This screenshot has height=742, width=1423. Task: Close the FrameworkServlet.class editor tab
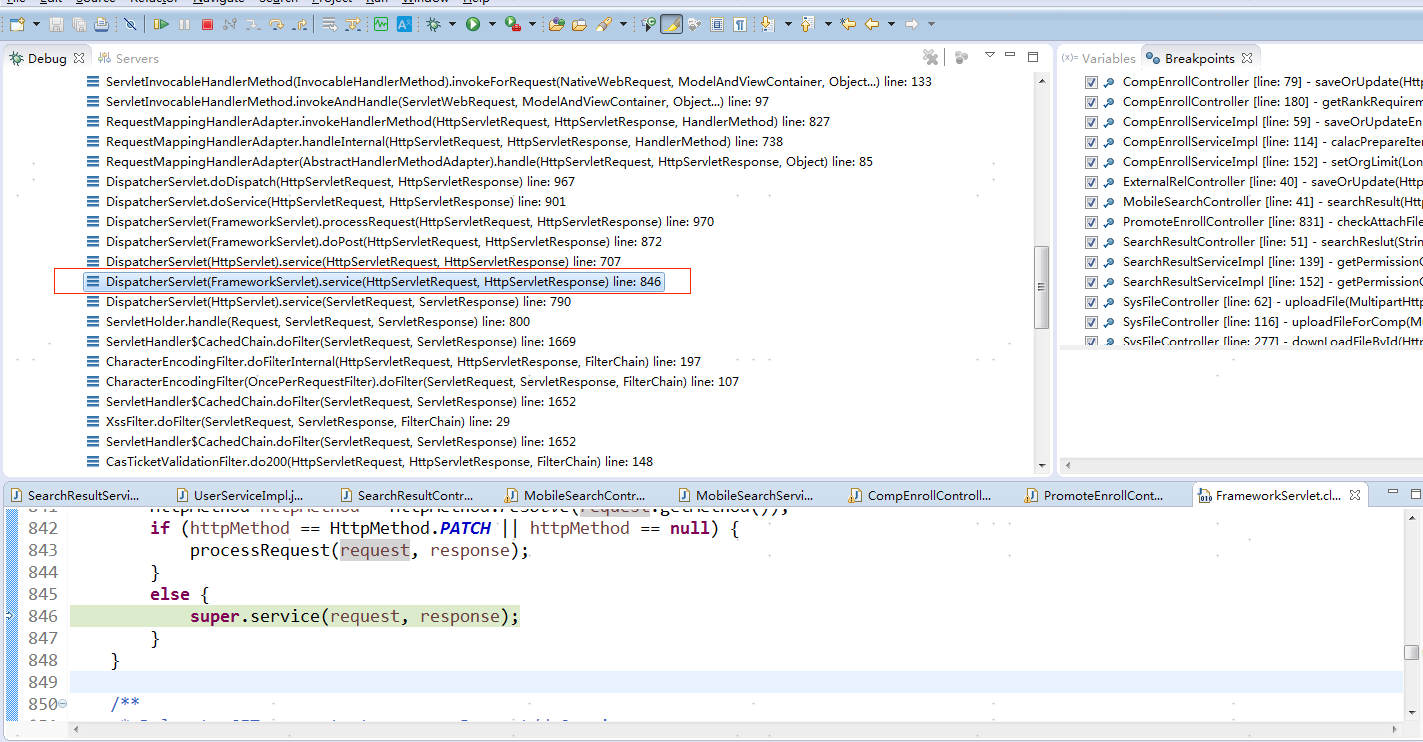pos(1356,495)
